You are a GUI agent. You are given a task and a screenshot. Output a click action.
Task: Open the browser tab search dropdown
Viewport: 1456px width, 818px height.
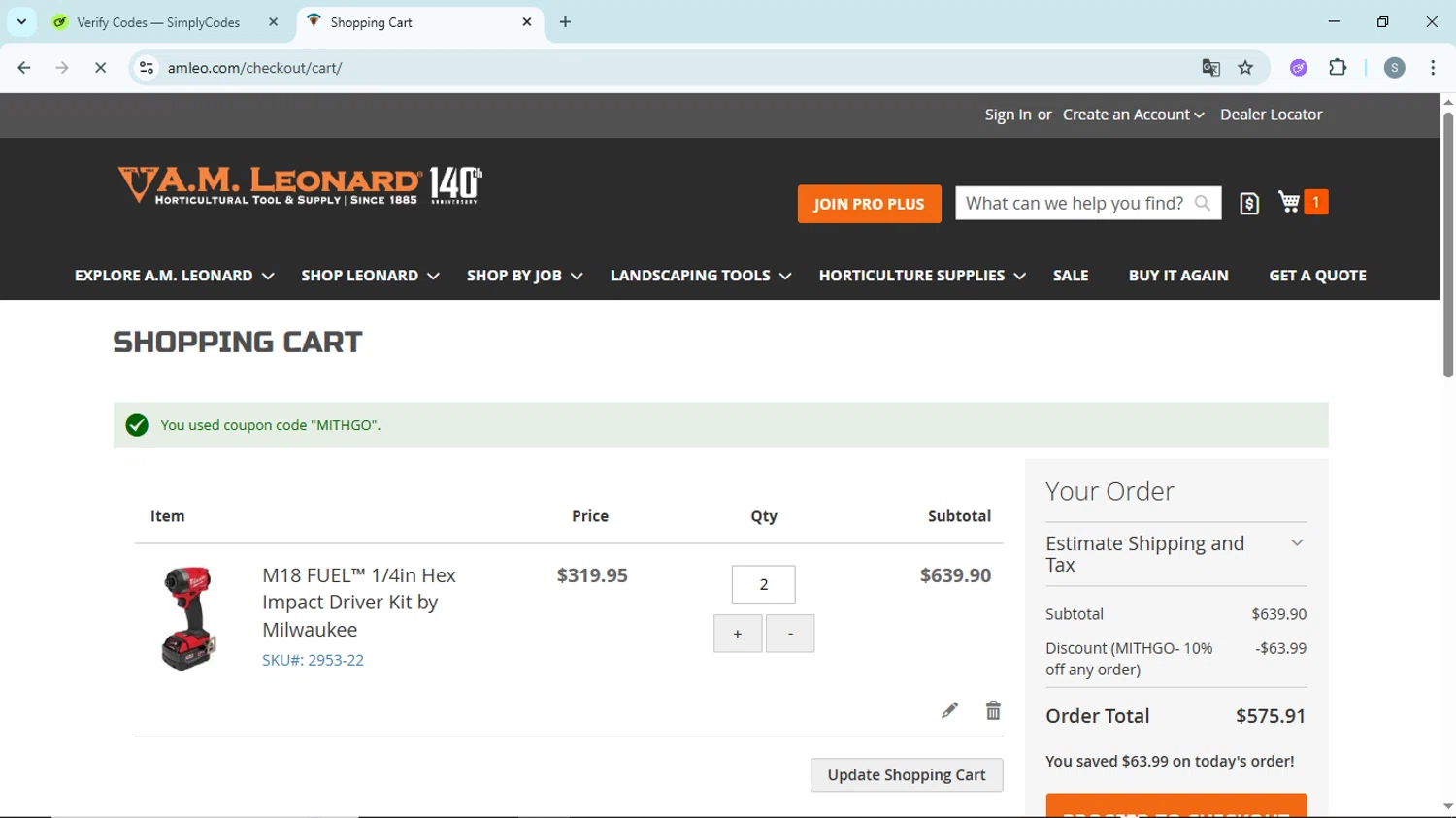pos(21,21)
